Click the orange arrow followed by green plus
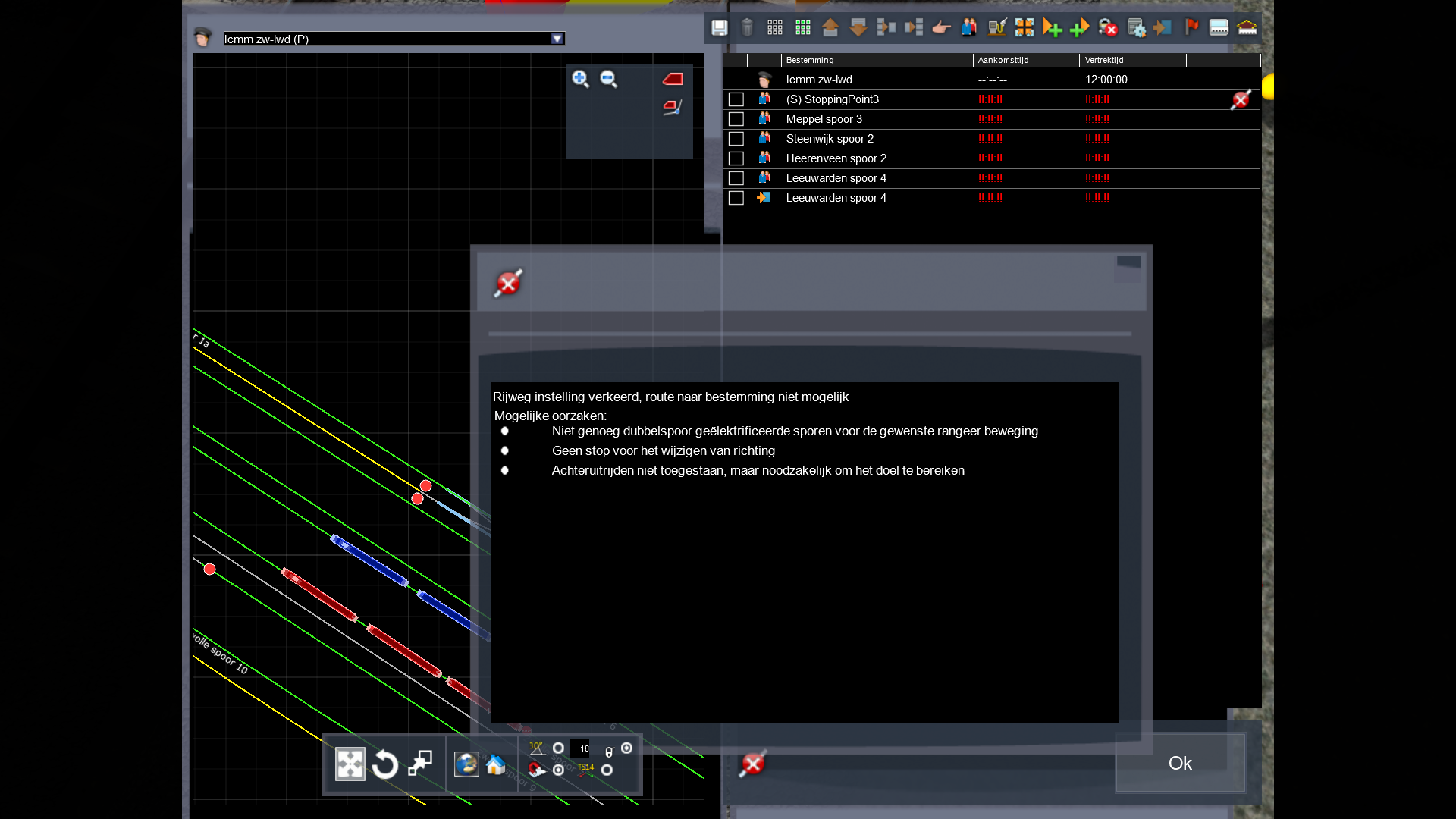 (1052, 28)
